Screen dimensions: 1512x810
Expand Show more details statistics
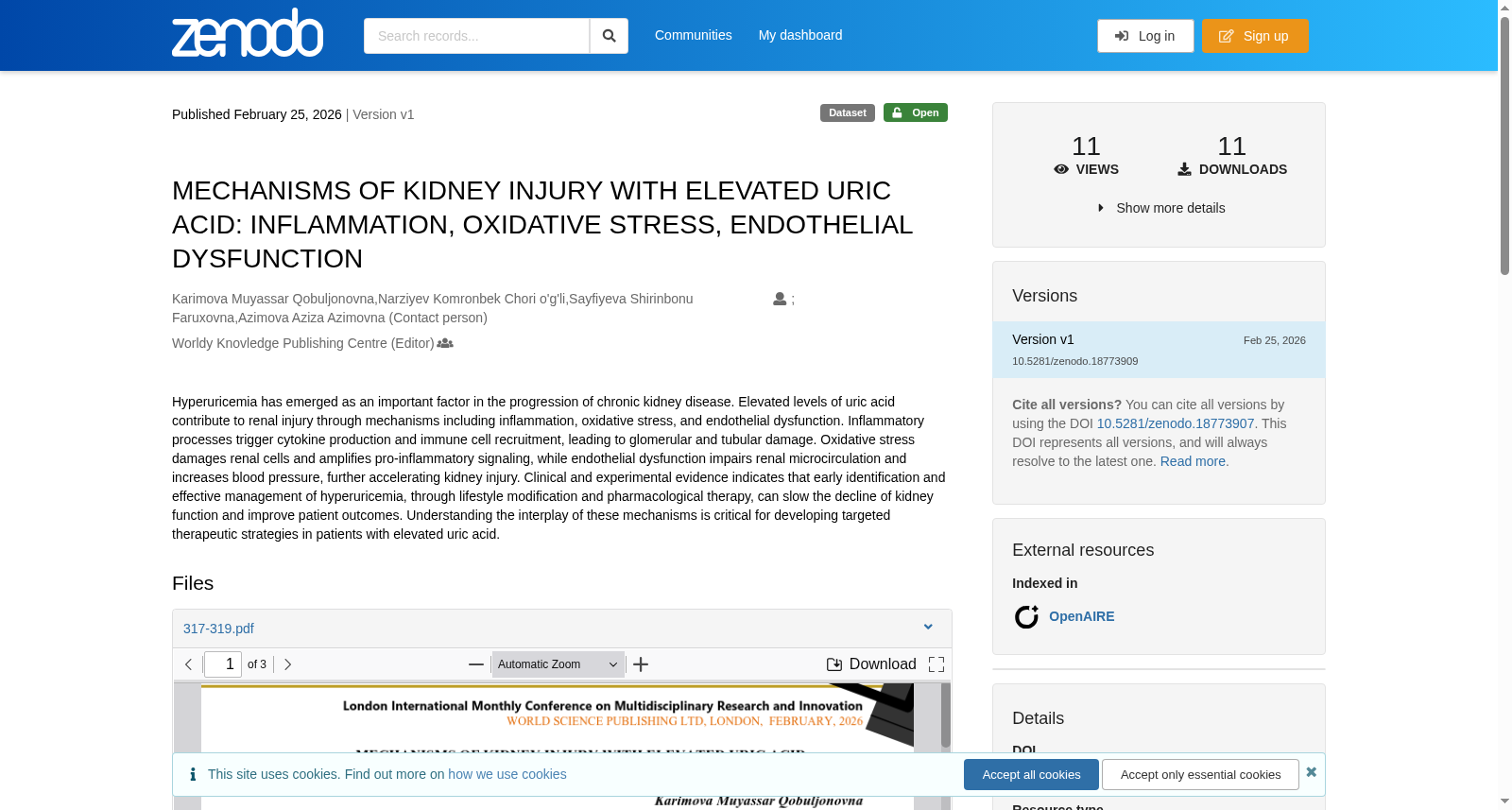[x=1160, y=208]
